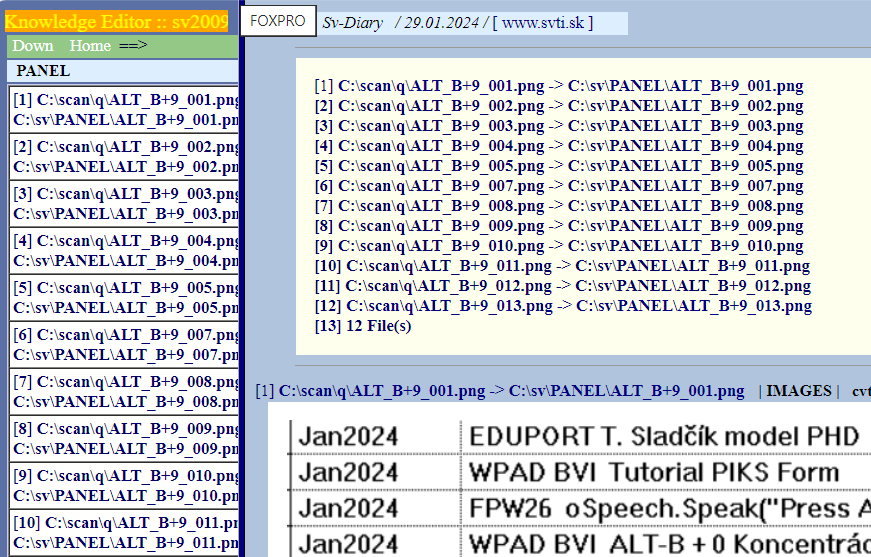Open sidebar entry [3] ALT_B+9_003.png
Image resolution: width=871 pixels, height=557 pixels.
click(x=125, y=204)
